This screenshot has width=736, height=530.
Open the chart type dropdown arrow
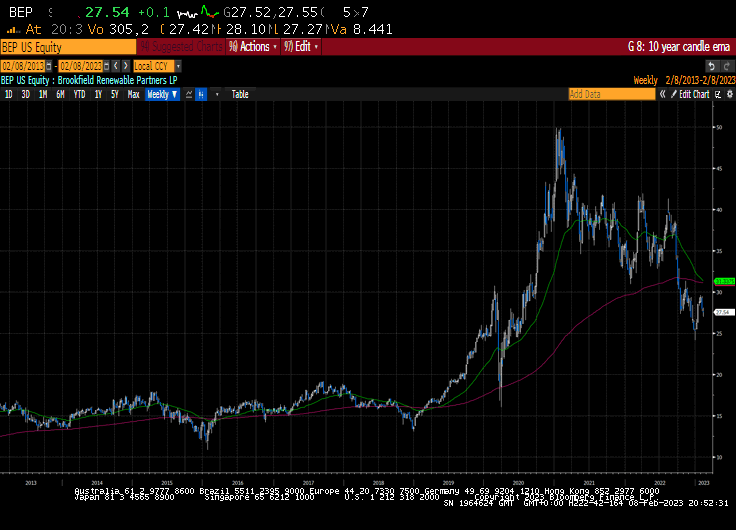pyautogui.click(x=216, y=94)
